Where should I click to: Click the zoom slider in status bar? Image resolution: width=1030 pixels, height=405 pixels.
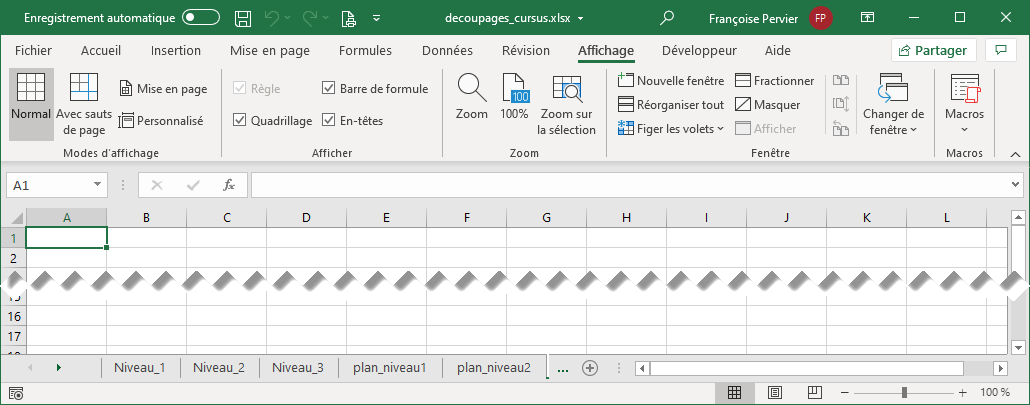click(x=904, y=393)
